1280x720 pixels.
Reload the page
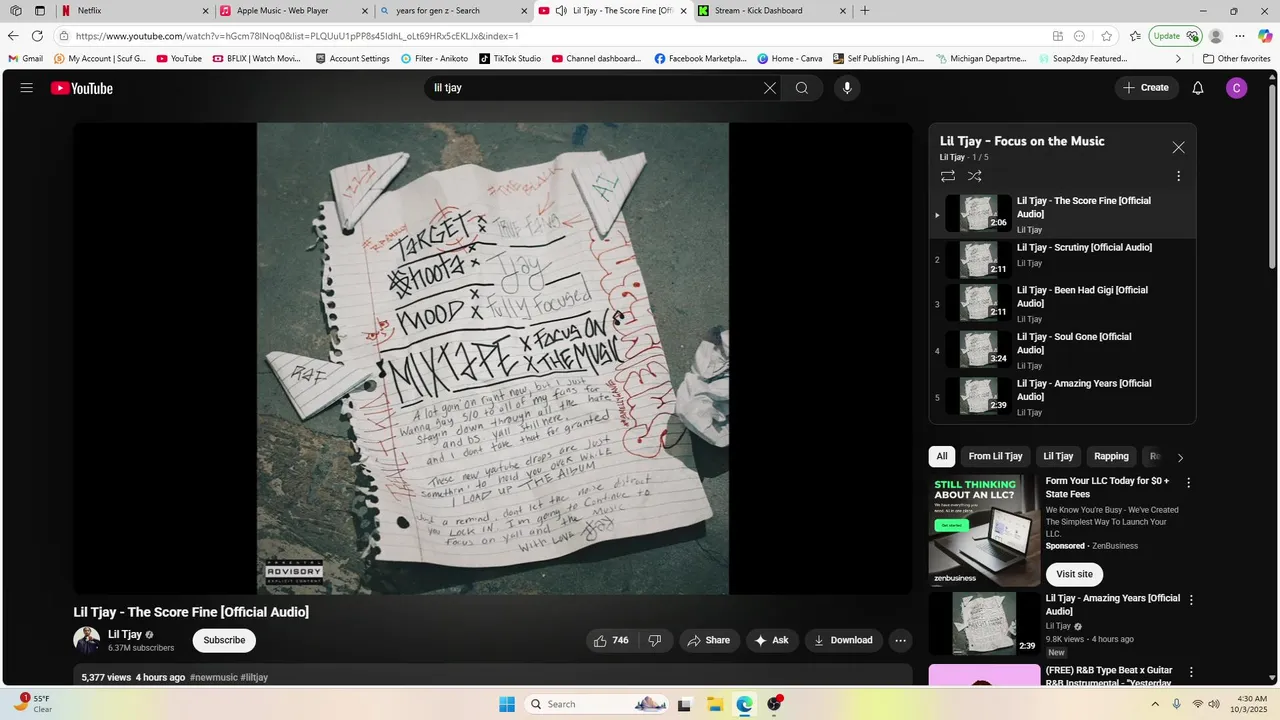[x=38, y=36]
